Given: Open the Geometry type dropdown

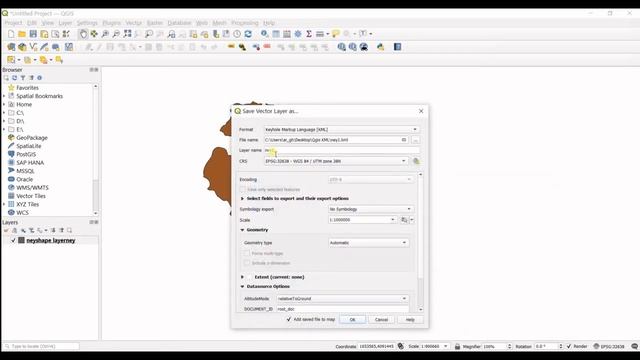Looking at the screenshot, I should (x=368, y=243).
